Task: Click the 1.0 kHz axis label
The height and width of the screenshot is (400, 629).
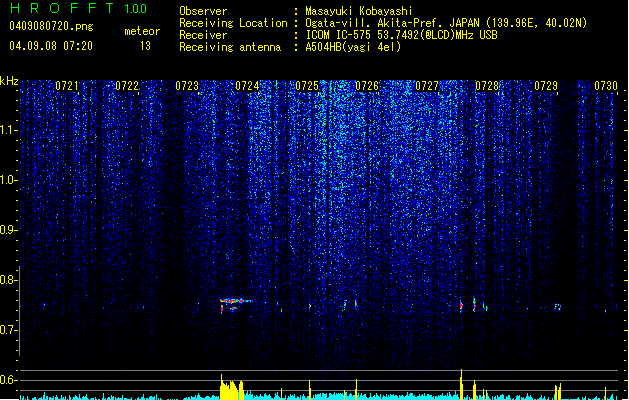Action: [9, 180]
